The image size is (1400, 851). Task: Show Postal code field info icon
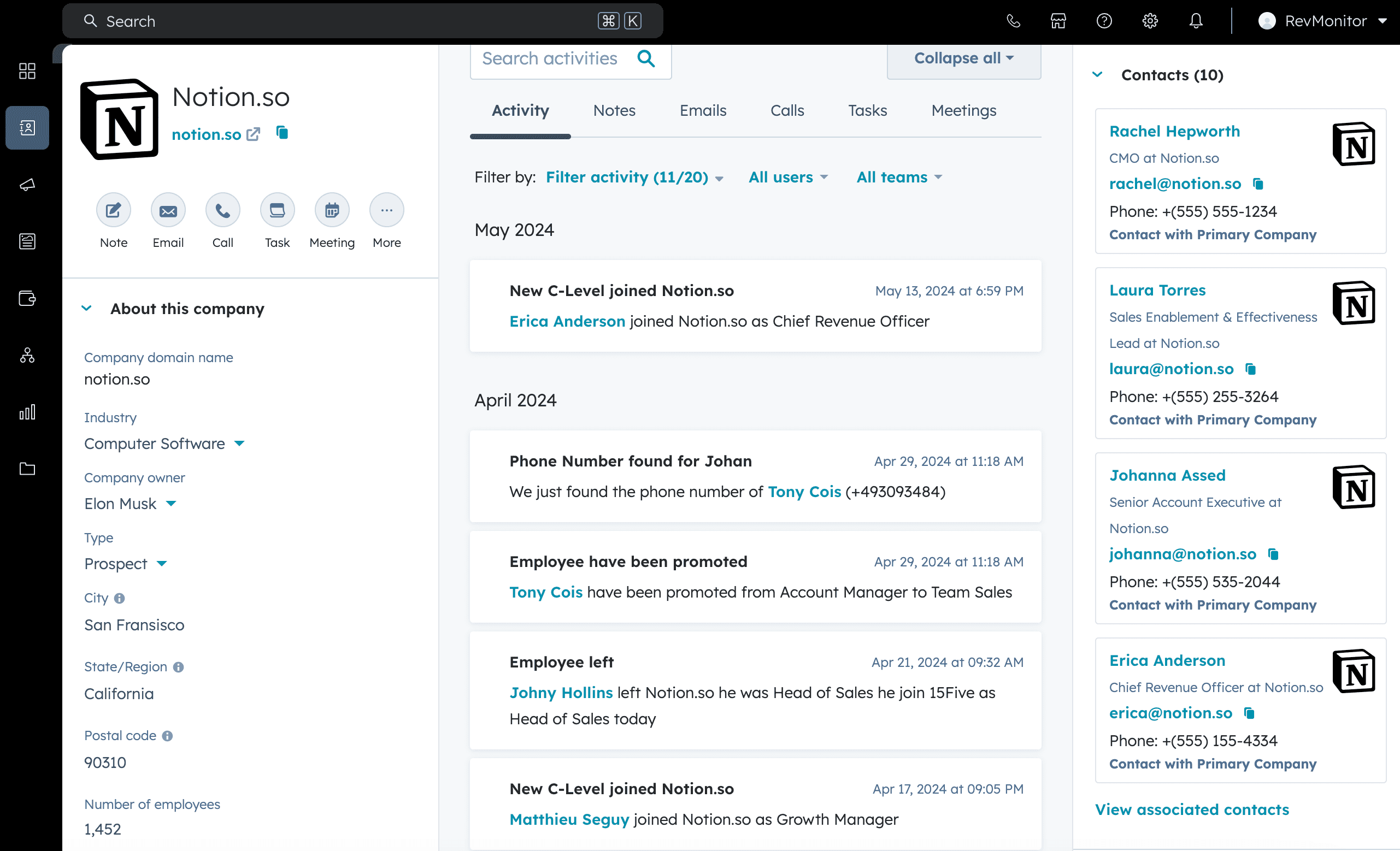pyautogui.click(x=167, y=736)
